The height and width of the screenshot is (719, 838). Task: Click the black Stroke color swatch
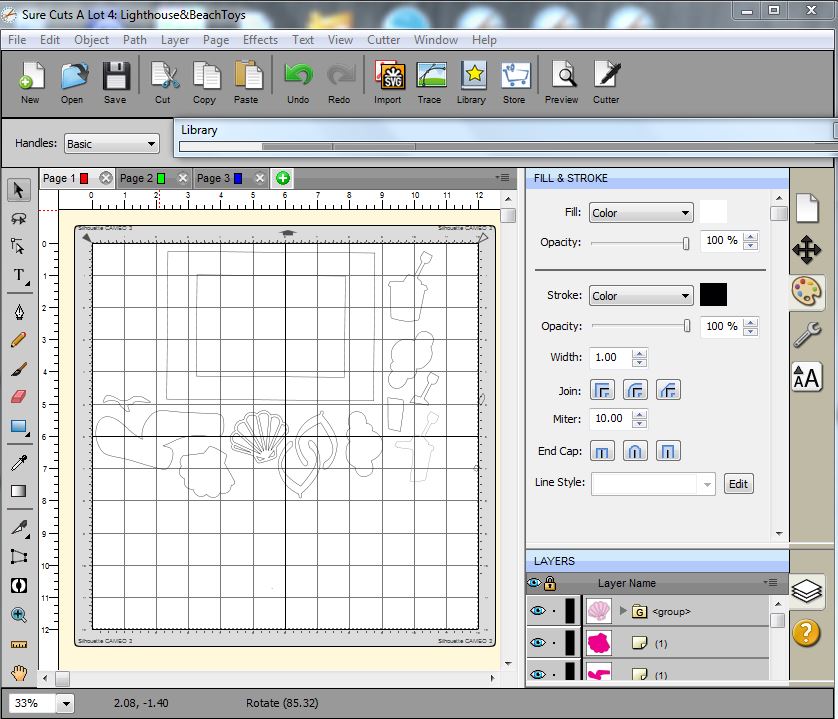pyautogui.click(x=713, y=295)
